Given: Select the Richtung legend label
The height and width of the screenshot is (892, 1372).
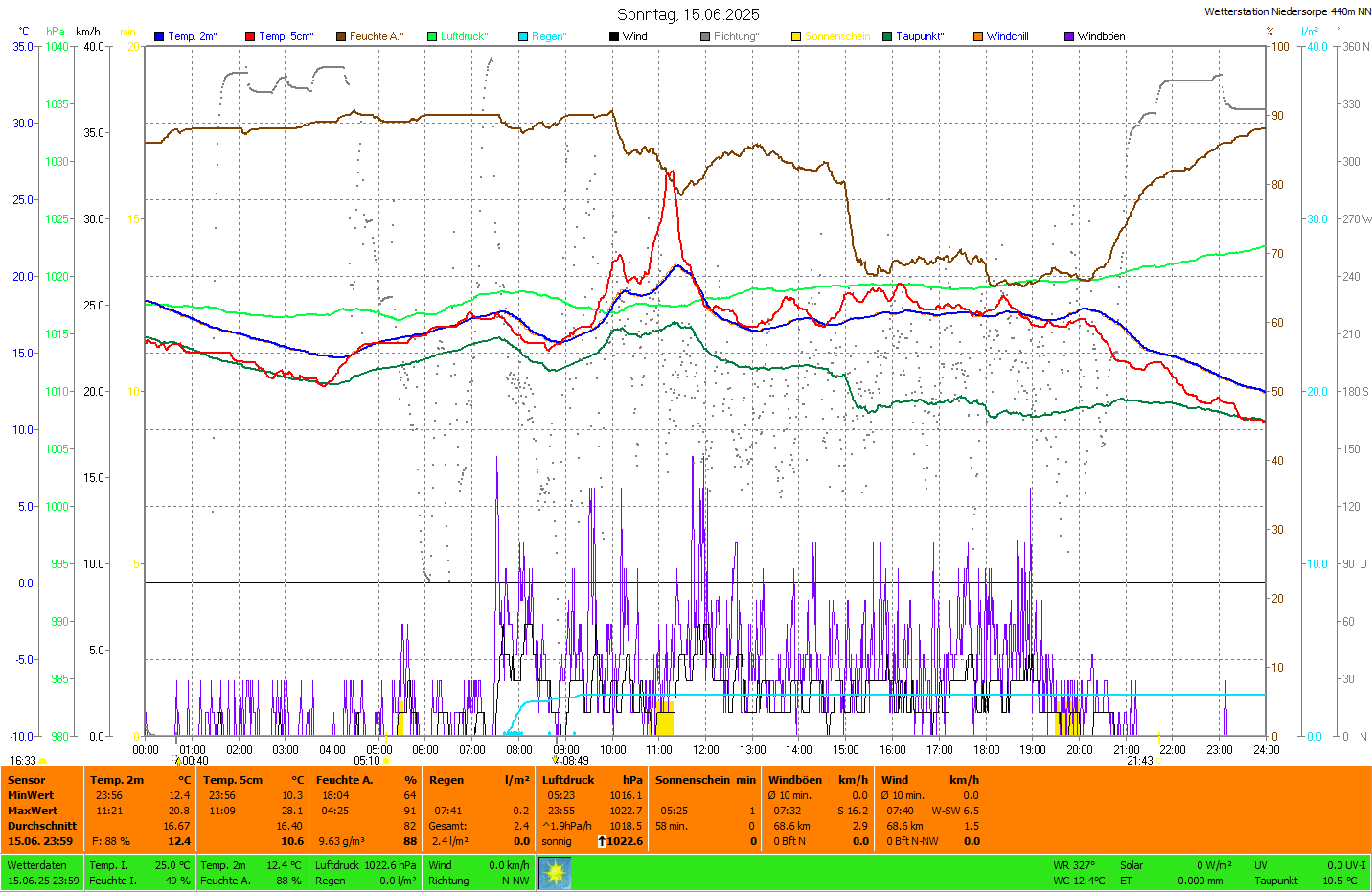Looking at the screenshot, I should click(735, 36).
